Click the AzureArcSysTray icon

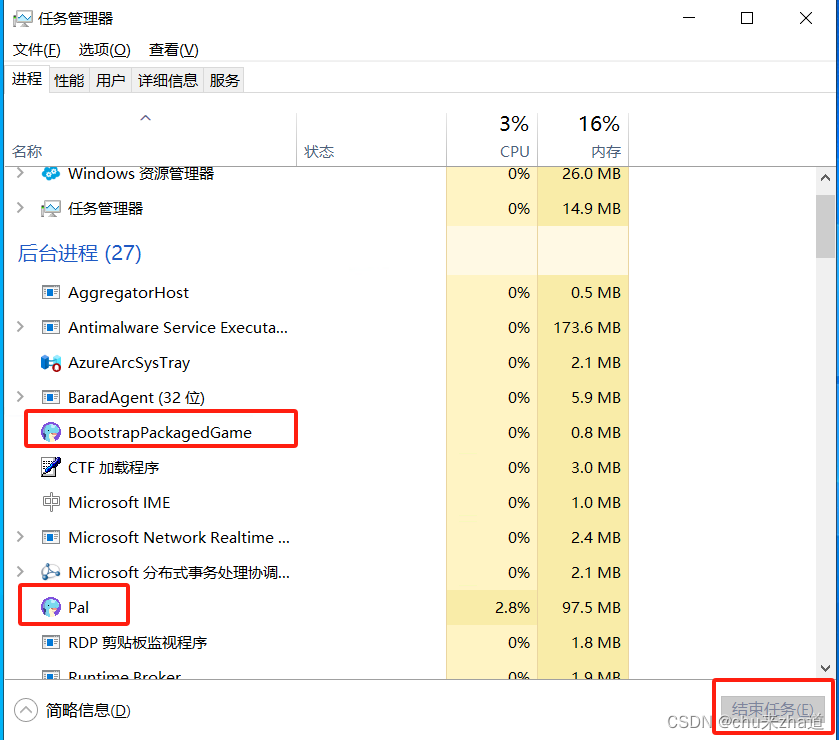(51, 363)
